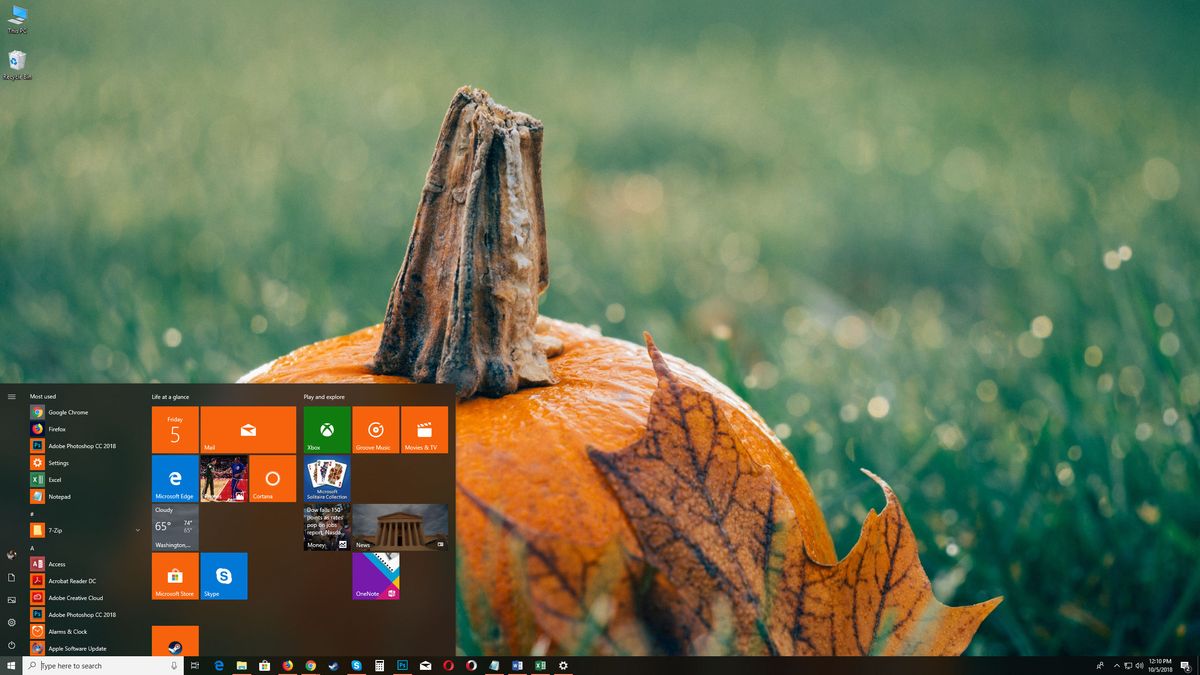
Task: Click the volume icon in system tray
Action: coord(1140,665)
